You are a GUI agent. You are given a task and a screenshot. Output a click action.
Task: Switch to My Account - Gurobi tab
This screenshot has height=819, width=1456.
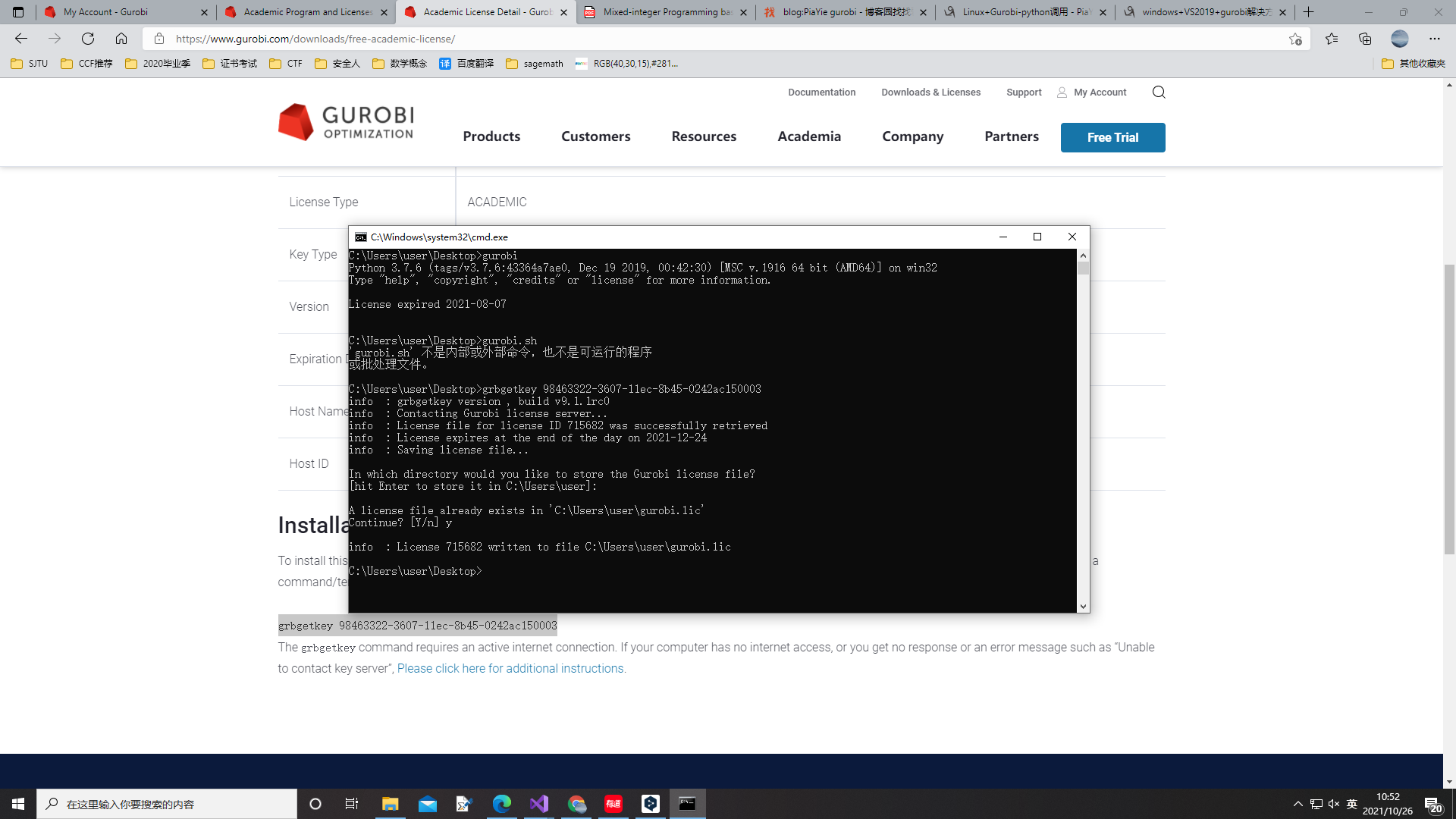point(126,12)
